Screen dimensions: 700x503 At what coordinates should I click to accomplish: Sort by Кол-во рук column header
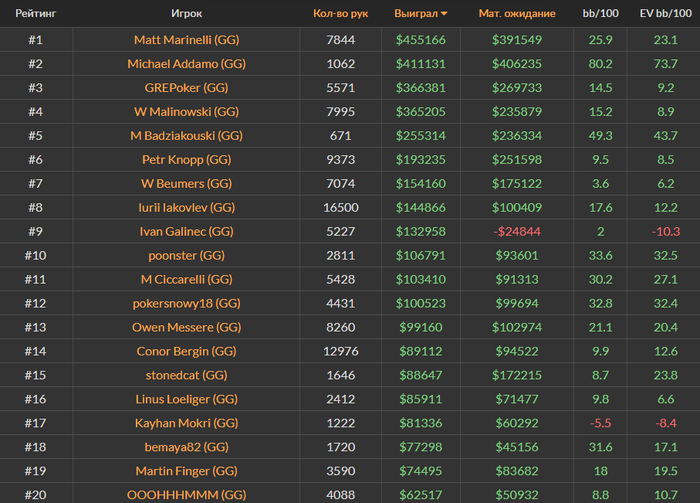click(x=341, y=13)
